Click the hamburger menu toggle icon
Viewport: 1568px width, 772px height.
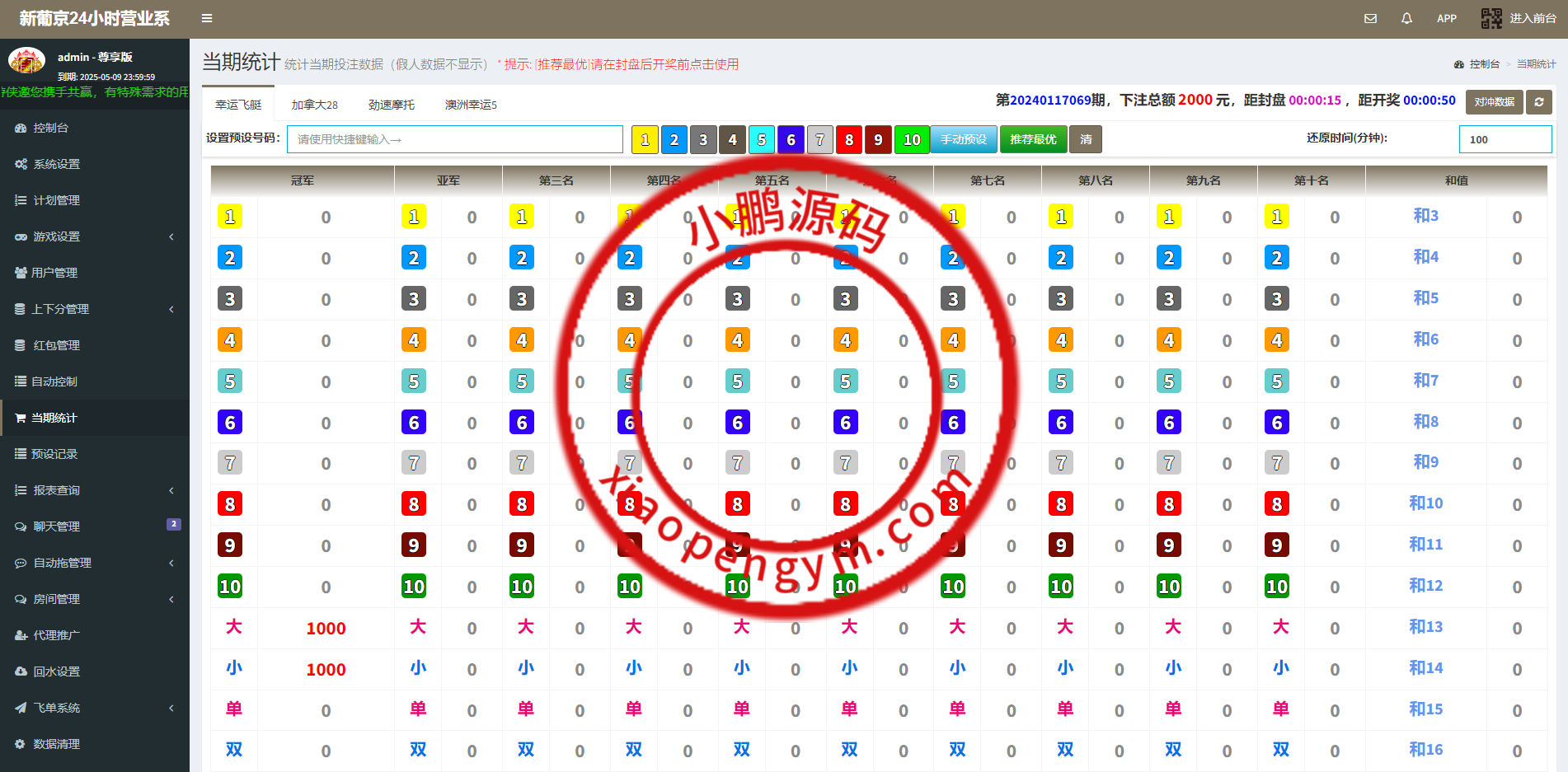[207, 18]
